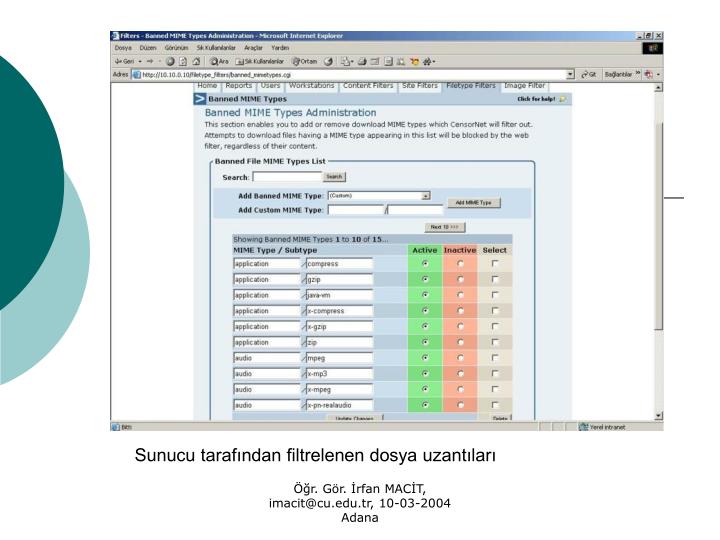Click the blue arrow icon by Banned MIME Types
The image size is (720, 540).
click(x=200, y=99)
